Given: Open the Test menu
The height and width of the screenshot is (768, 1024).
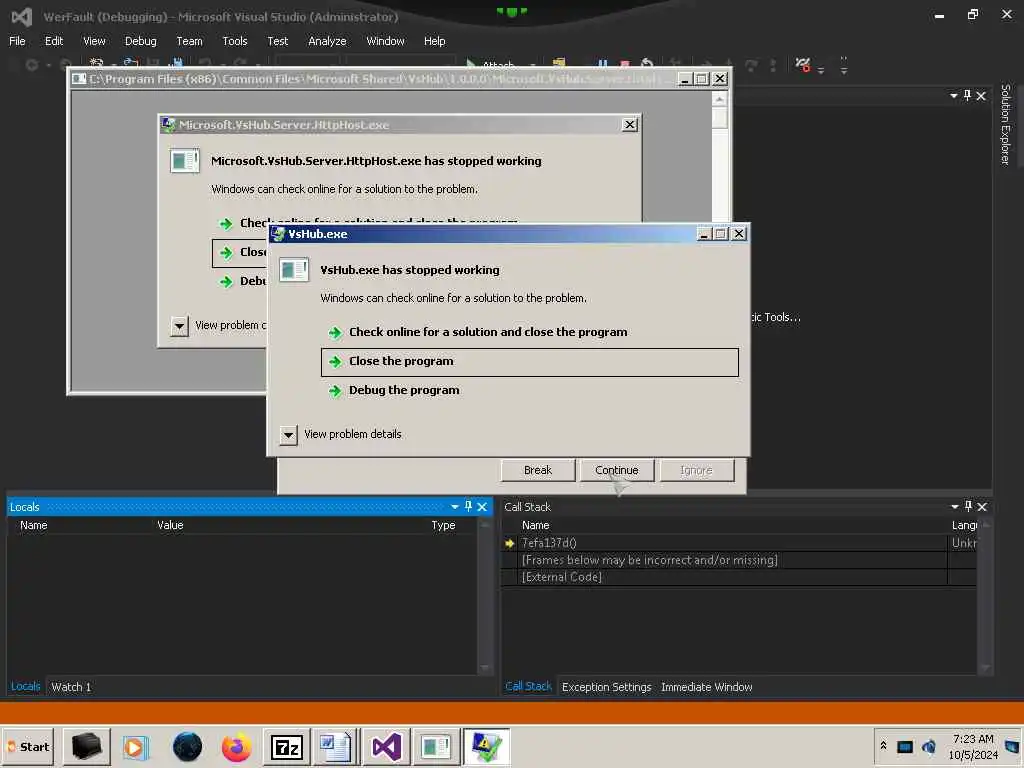Looking at the screenshot, I should coord(278,41).
